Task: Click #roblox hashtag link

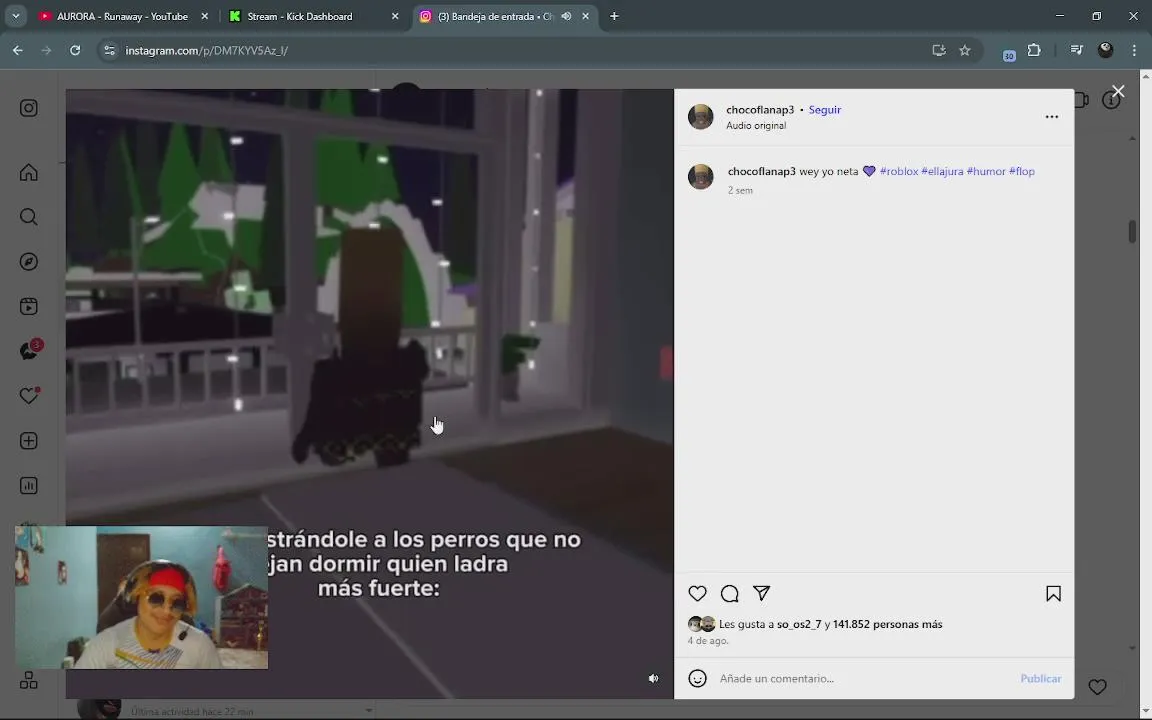Action: click(x=899, y=171)
